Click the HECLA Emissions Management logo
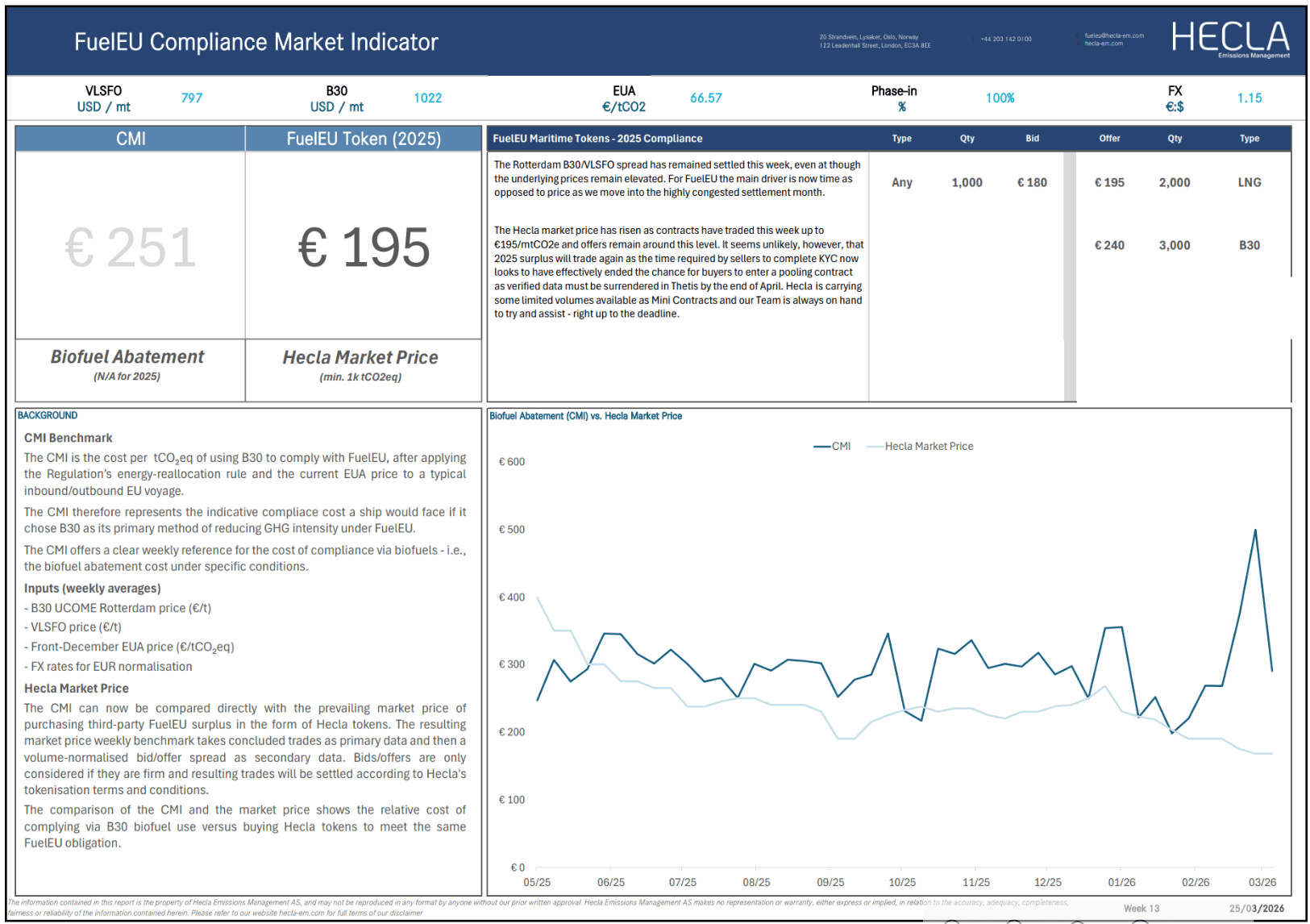The width and height of the screenshot is (1310, 924). [x=1230, y=40]
